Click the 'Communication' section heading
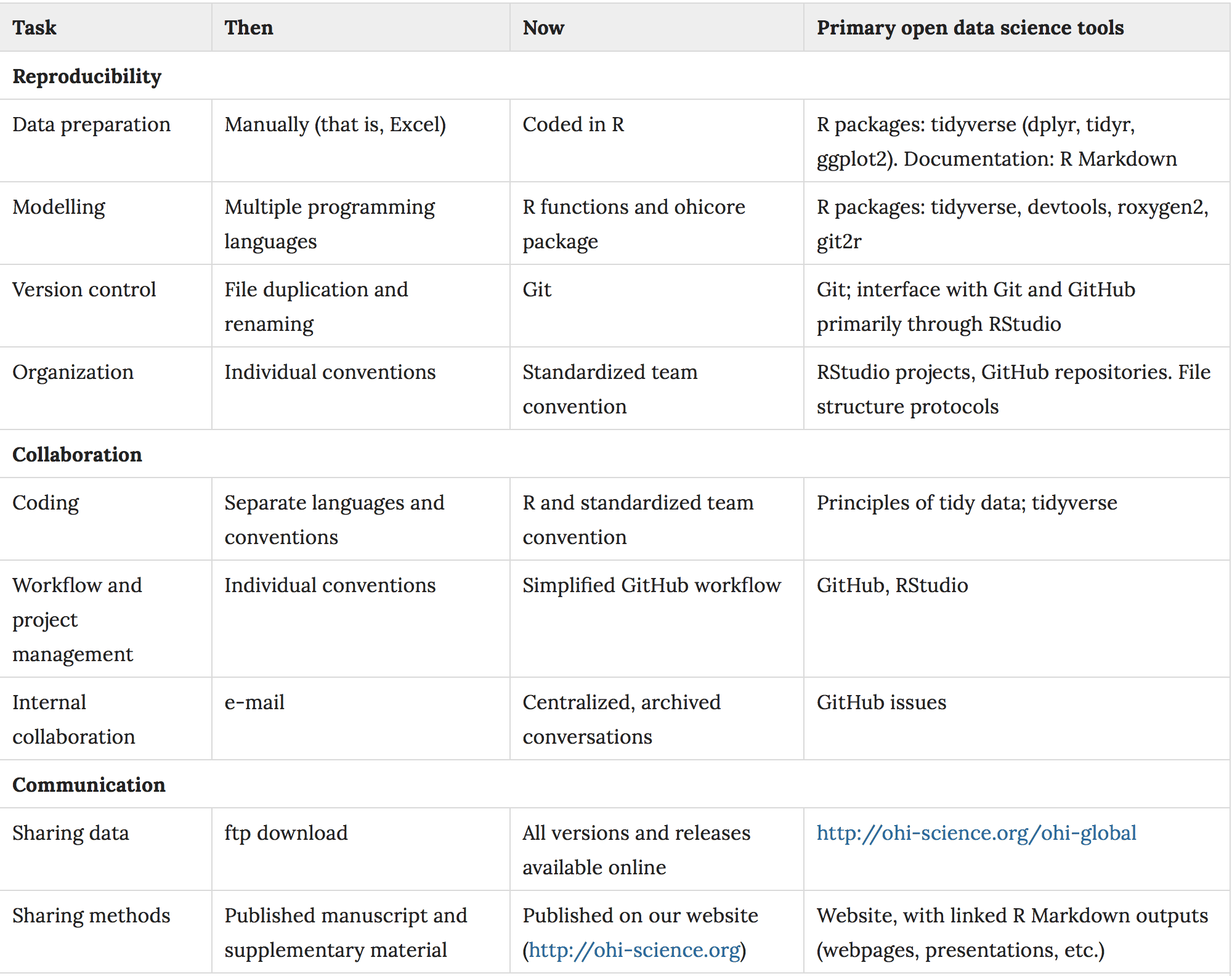The width and height of the screenshot is (1232, 976). coord(89,785)
